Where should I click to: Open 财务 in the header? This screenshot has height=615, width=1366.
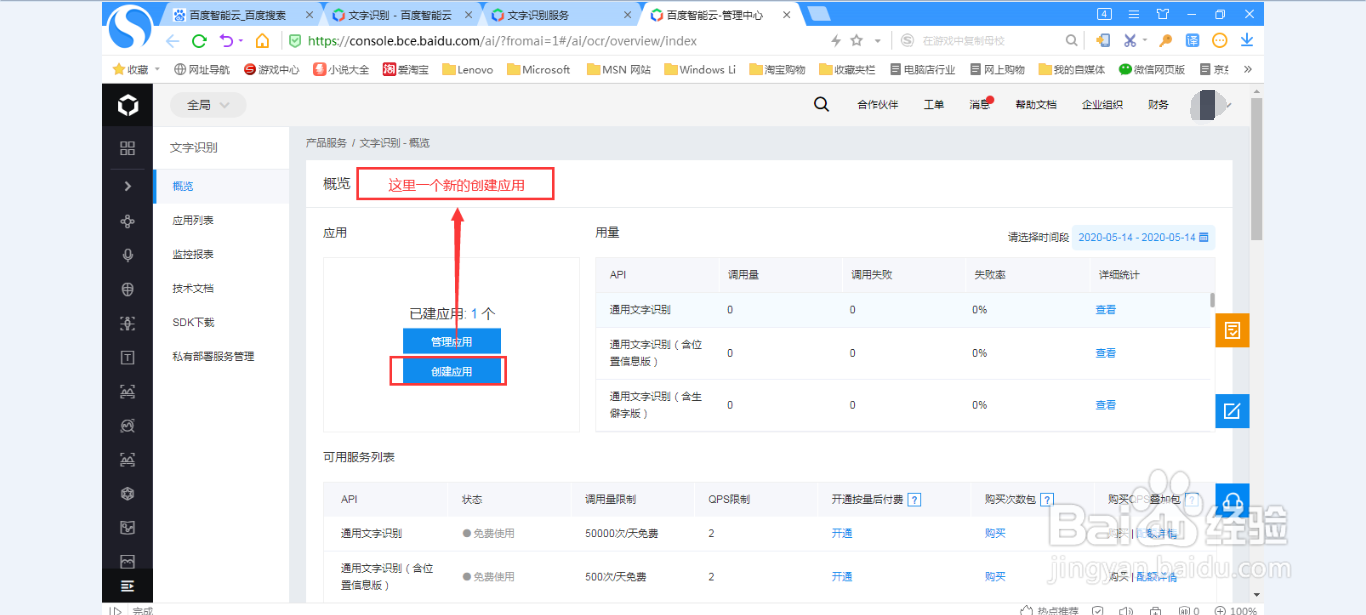[1158, 105]
